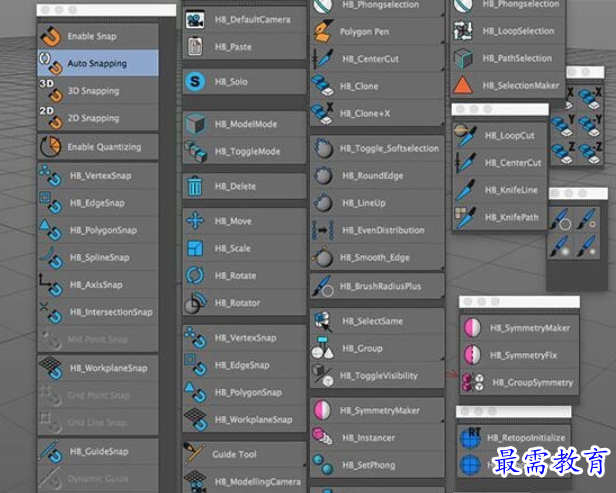Viewport: 616px width, 493px height.
Task: Select HB_WorkplaneSnap in the left palette
Action: tap(108, 368)
